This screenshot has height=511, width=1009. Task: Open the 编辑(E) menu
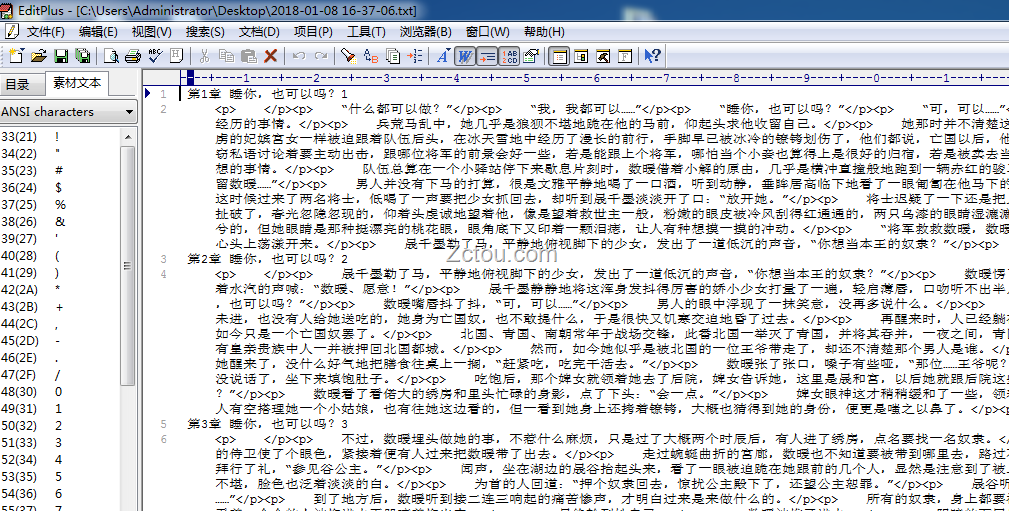click(x=98, y=32)
